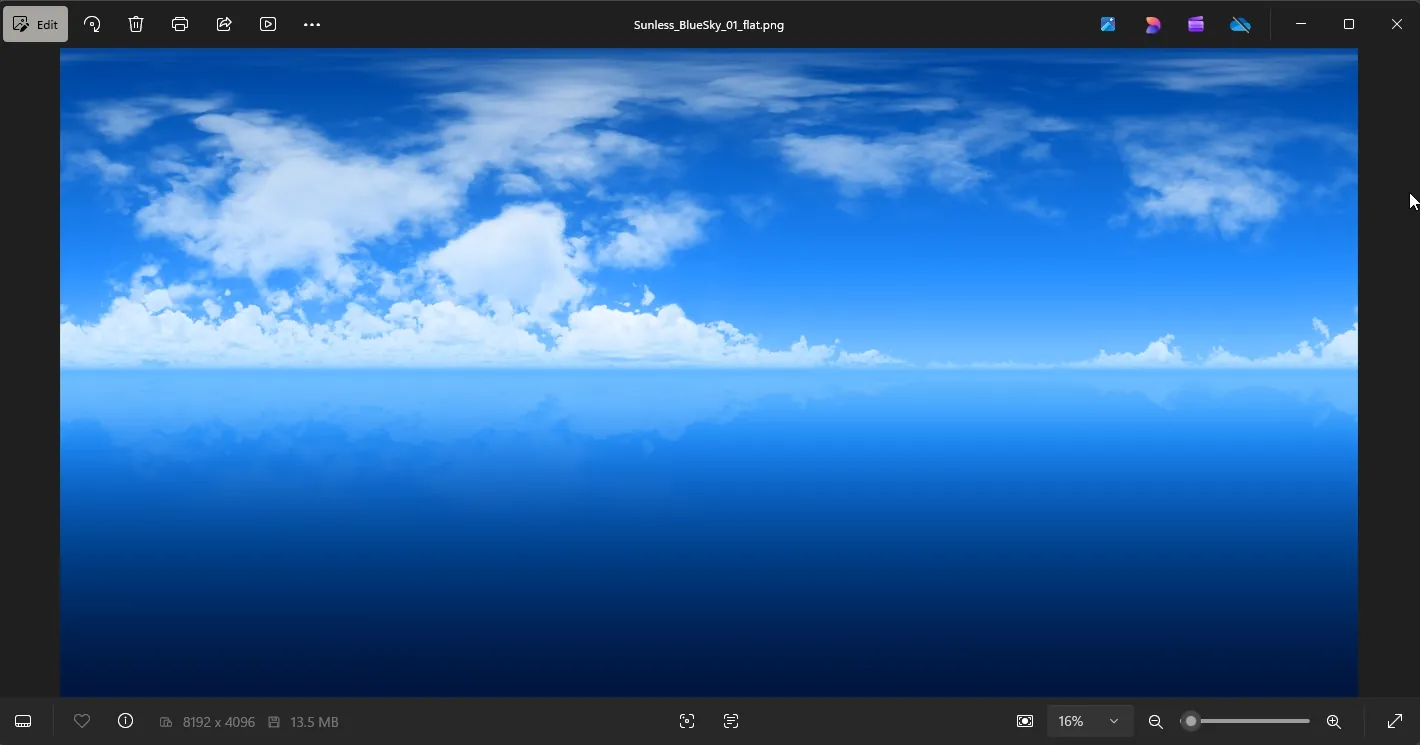The image size is (1420, 745).
Task: Click the 13.5 MB file size text
Action: pos(314,722)
